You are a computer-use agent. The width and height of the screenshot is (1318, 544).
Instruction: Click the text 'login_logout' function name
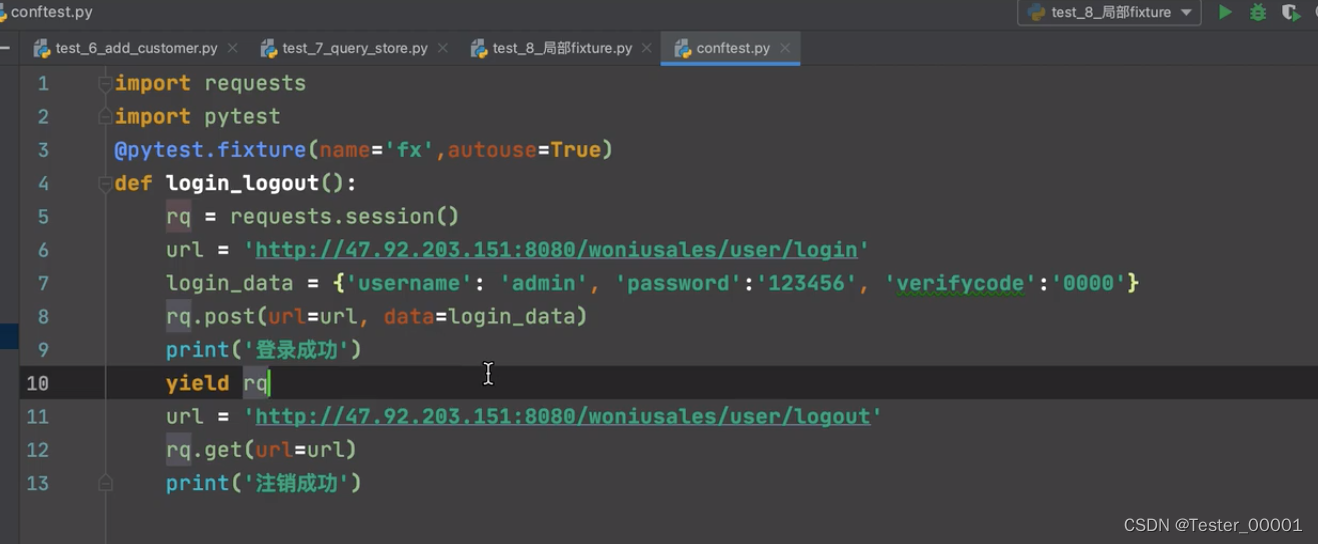click(x=242, y=183)
